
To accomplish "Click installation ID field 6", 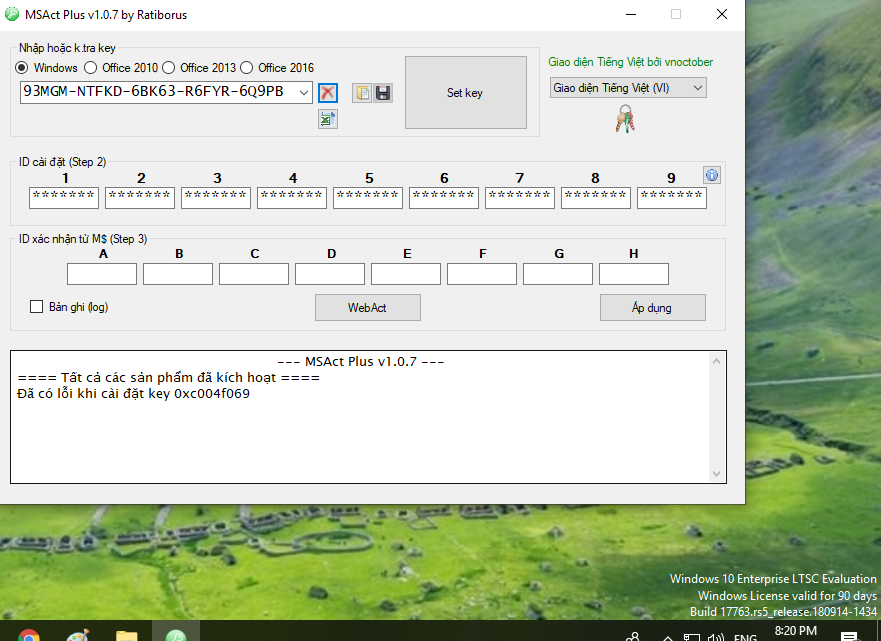I will [444, 198].
